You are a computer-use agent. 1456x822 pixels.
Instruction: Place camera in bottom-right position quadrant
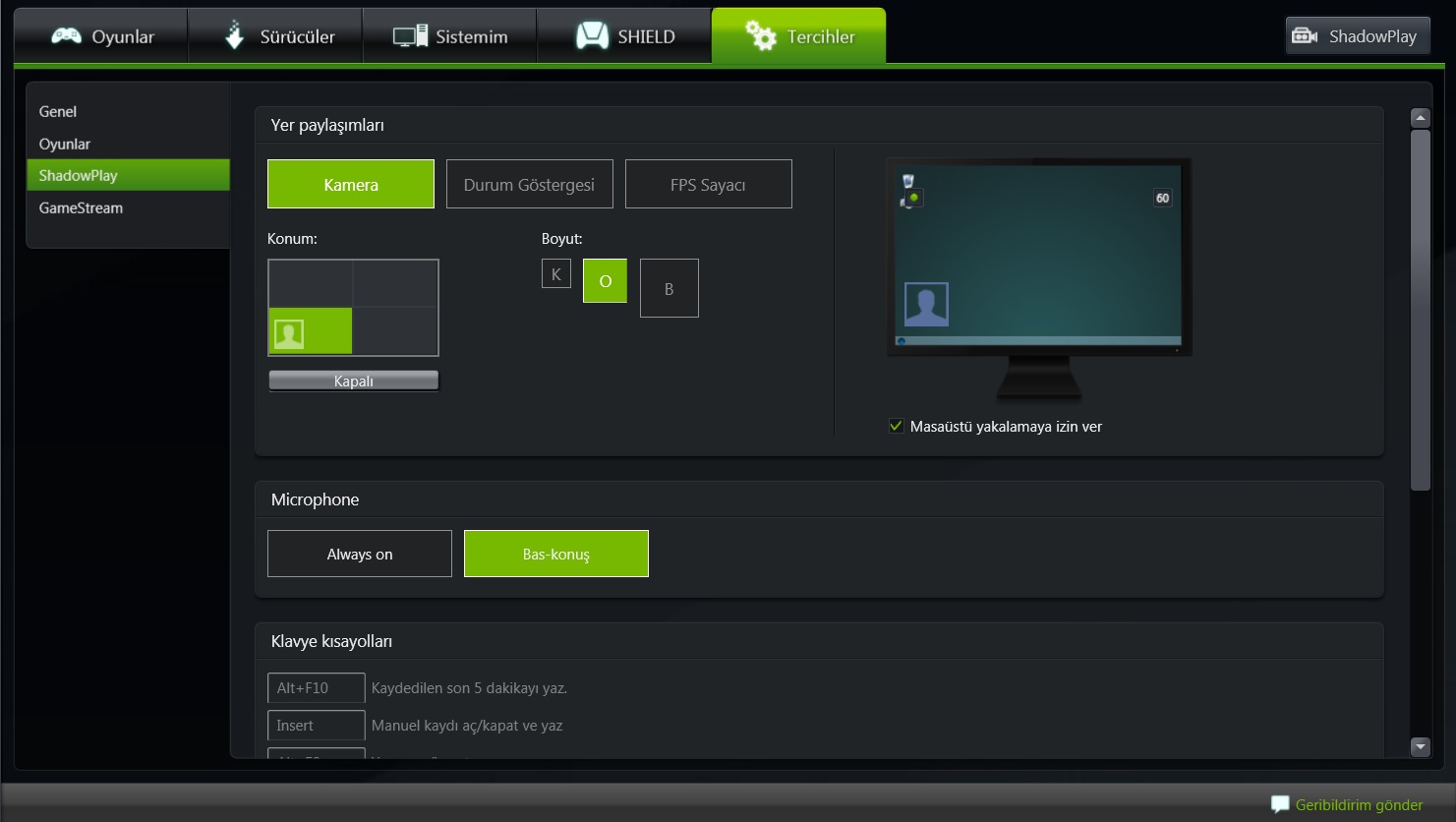[395, 331]
